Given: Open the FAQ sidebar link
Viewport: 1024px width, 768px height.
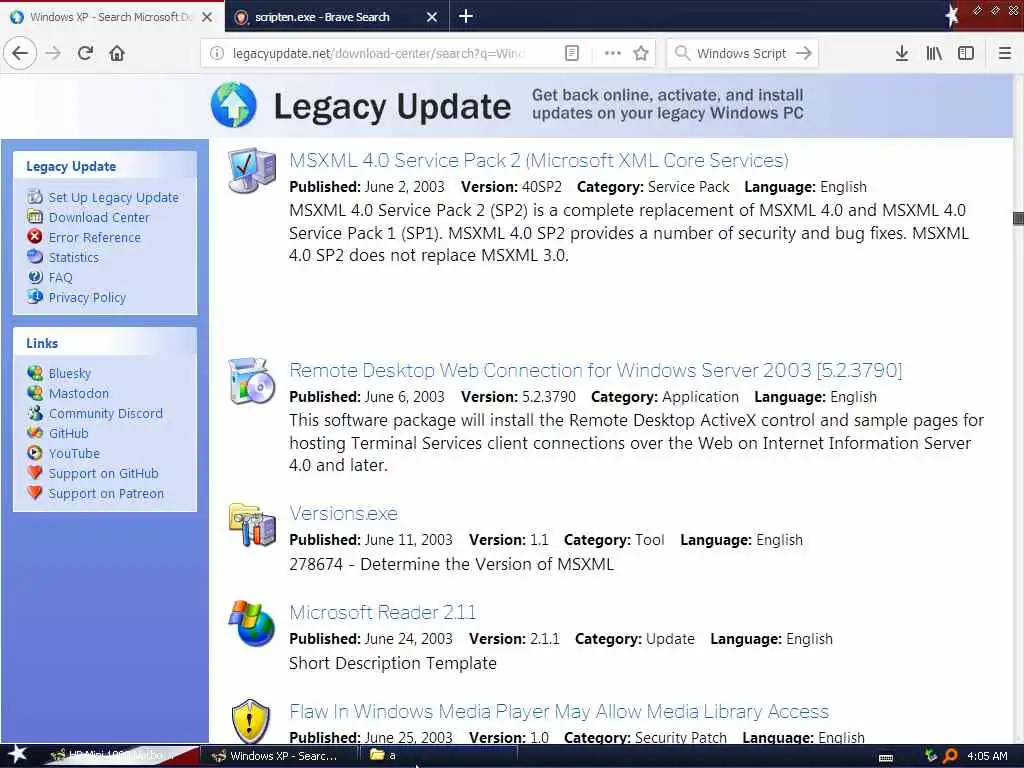Looking at the screenshot, I should point(60,278).
